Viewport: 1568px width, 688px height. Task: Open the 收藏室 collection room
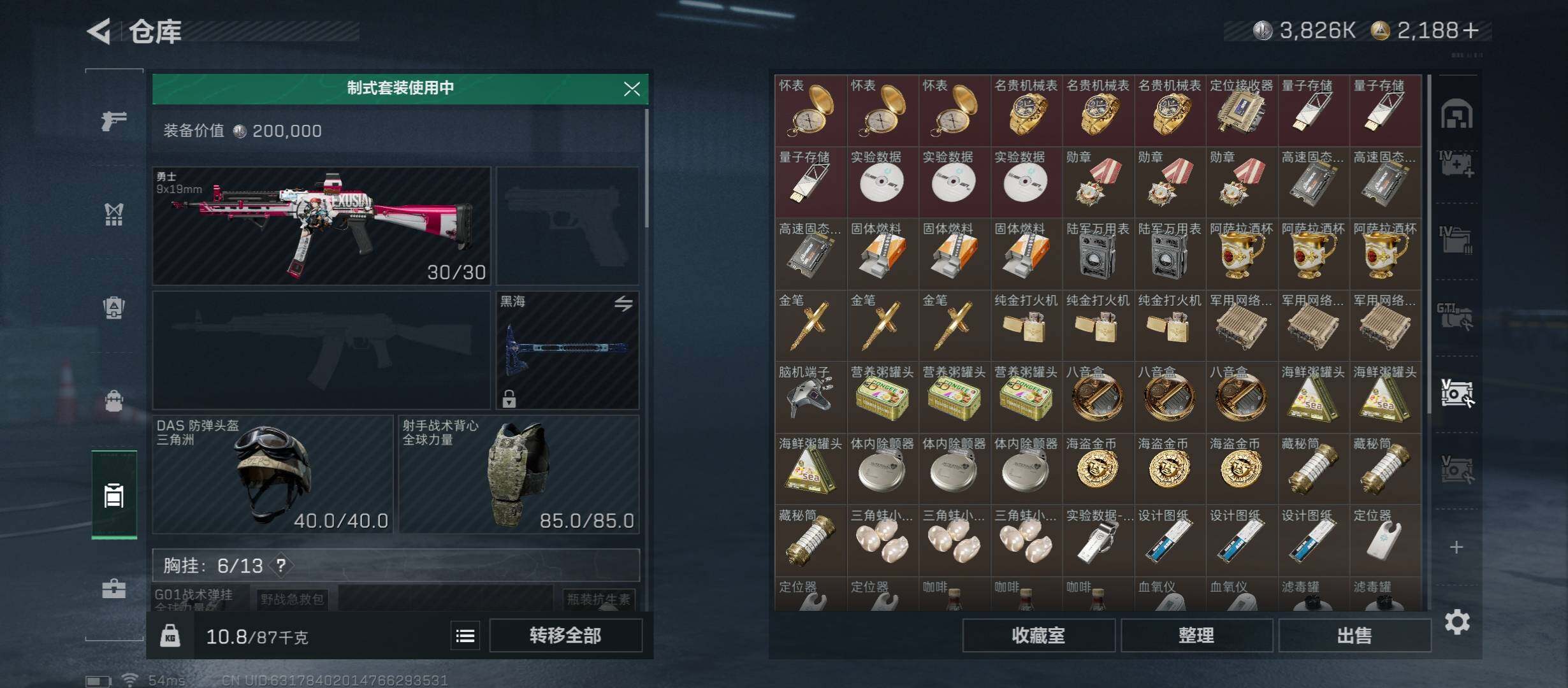(1038, 635)
